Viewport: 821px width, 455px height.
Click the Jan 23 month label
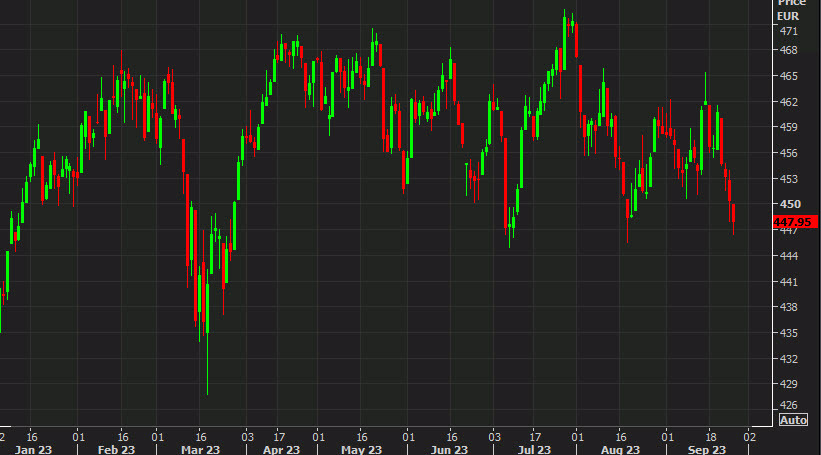(x=34, y=450)
